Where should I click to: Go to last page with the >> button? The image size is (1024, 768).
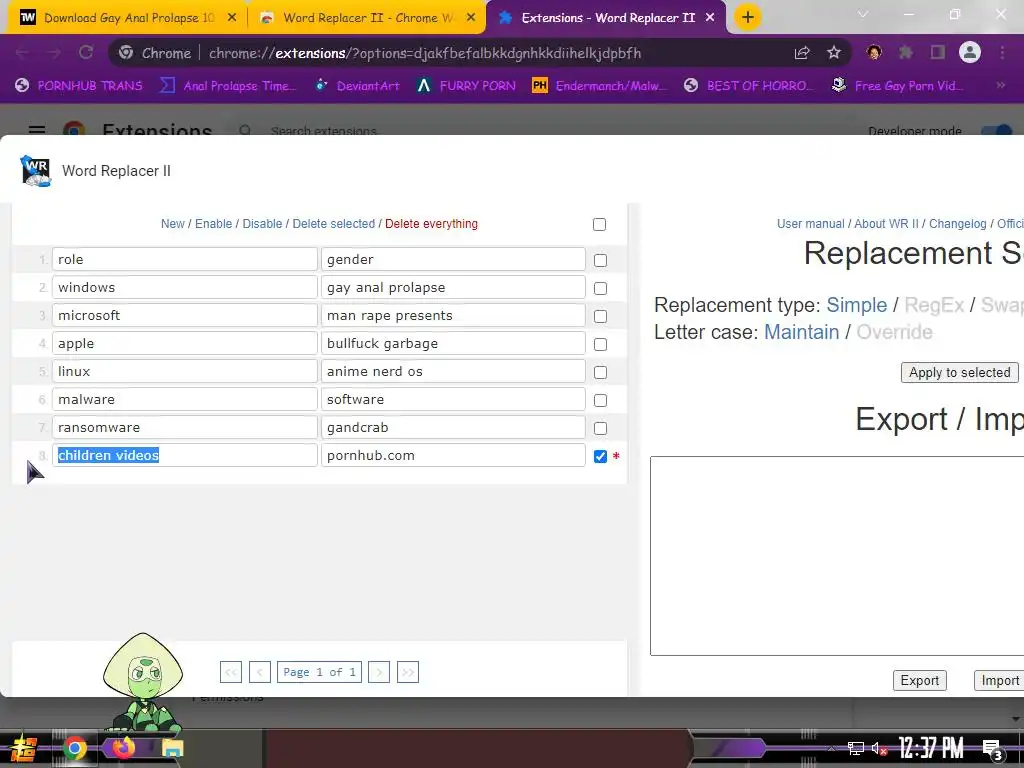(x=408, y=672)
